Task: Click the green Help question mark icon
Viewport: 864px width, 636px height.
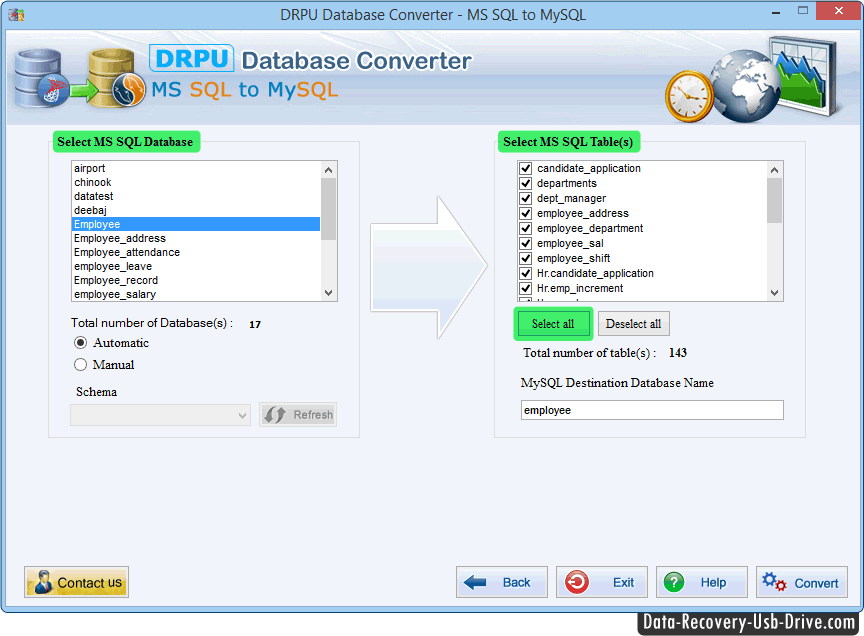Action: [674, 582]
